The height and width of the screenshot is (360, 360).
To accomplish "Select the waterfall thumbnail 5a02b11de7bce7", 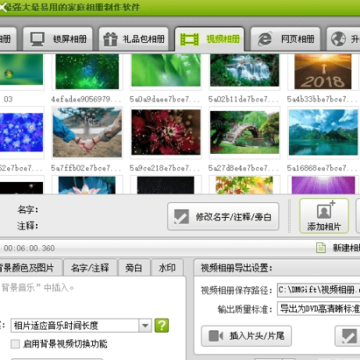I will 244,71.
